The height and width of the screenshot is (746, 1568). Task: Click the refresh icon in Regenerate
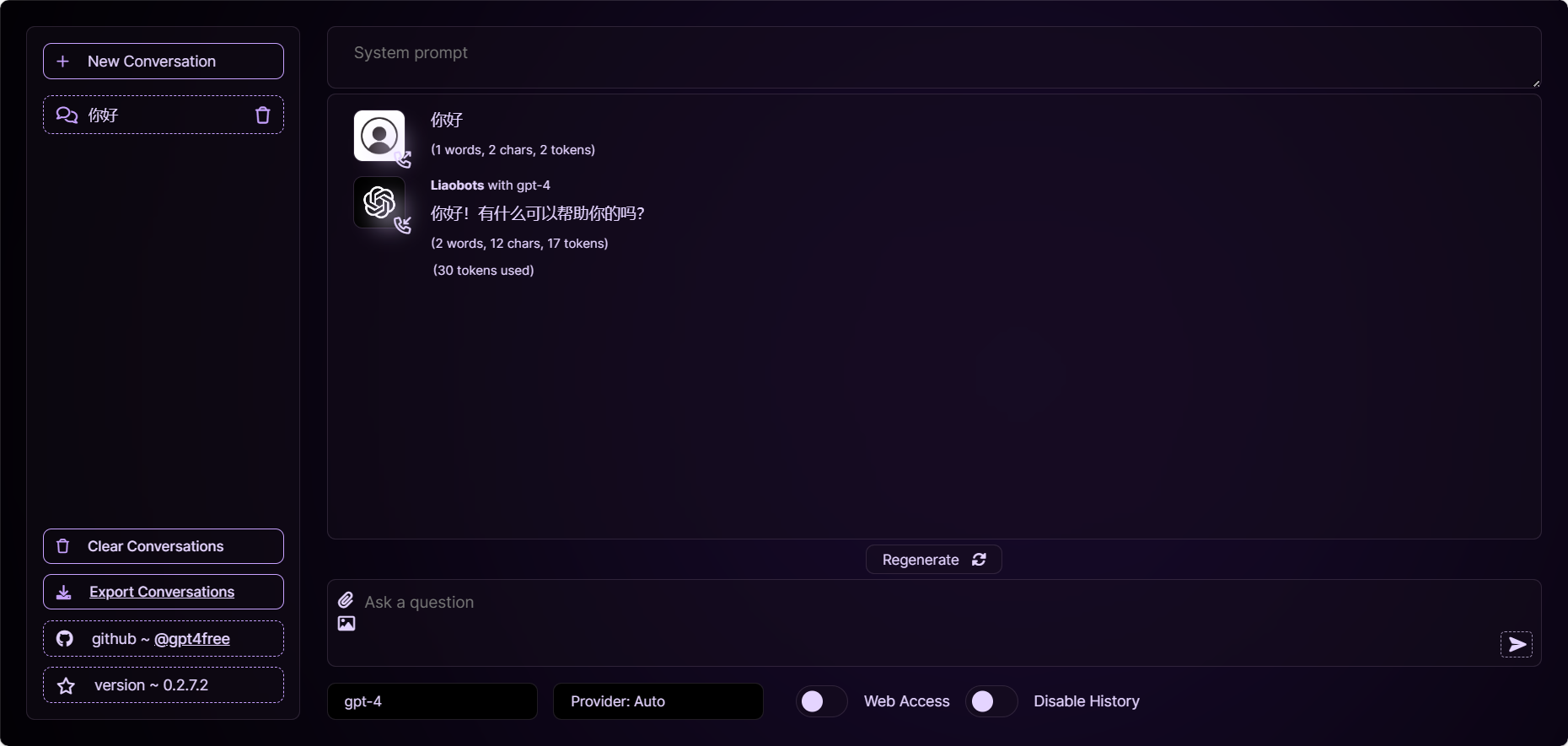tap(979, 560)
